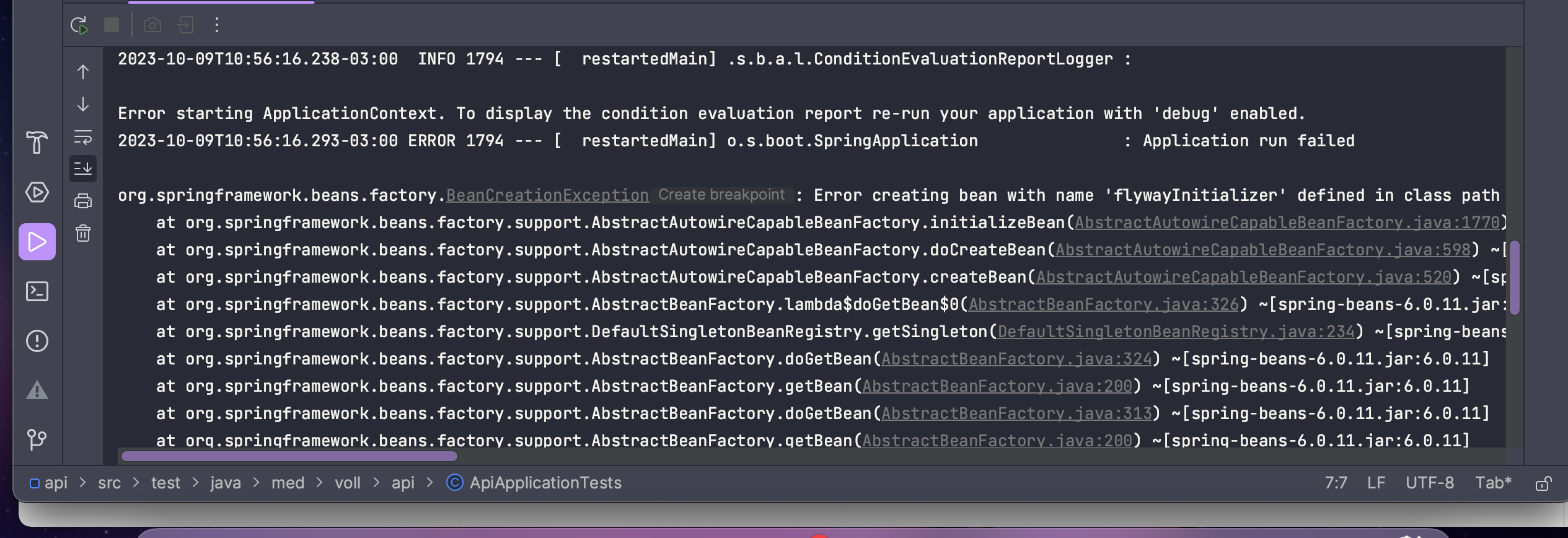
Task: Open the BeanCreationException link
Action: (547, 195)
